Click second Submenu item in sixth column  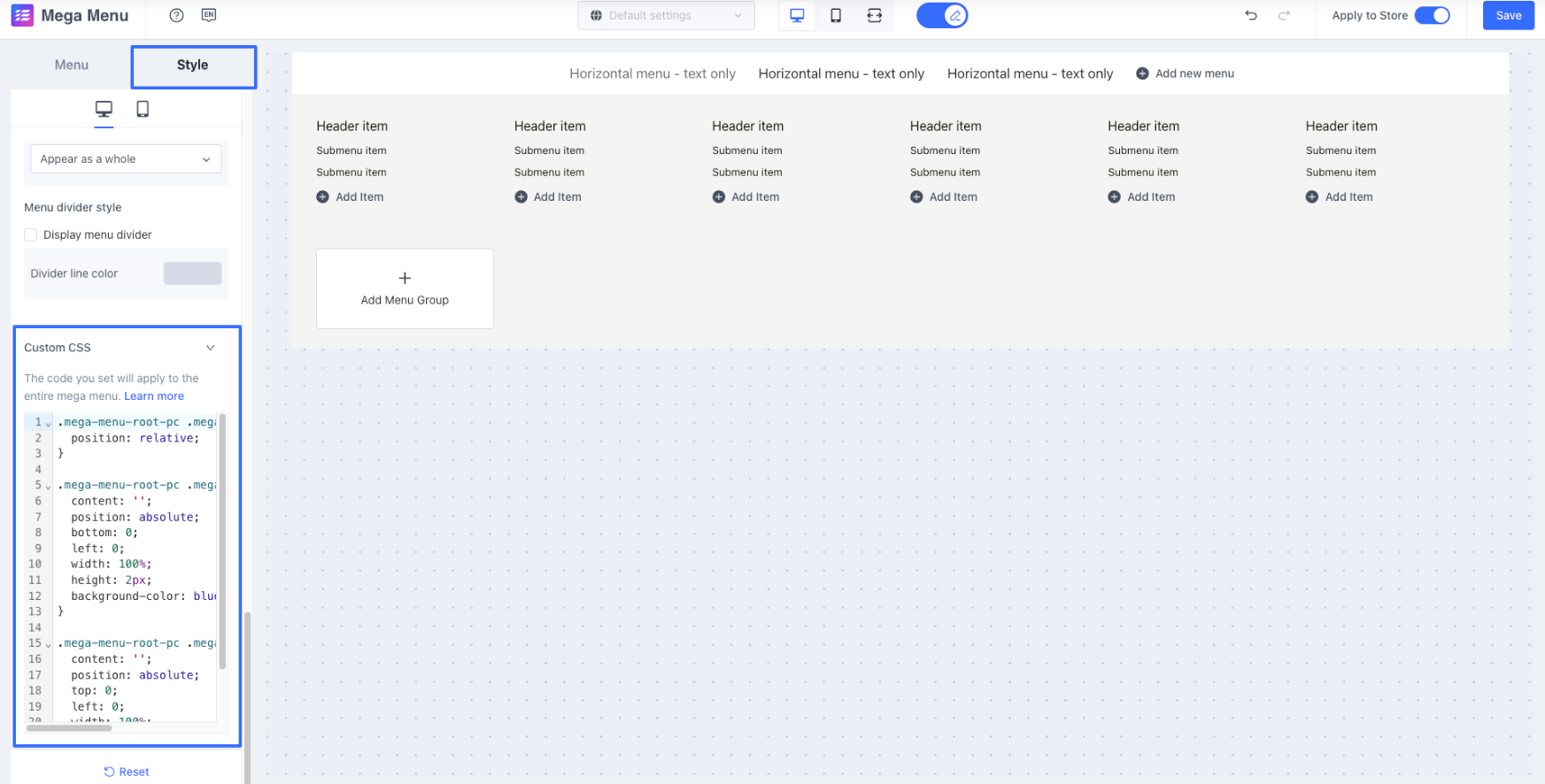point(1340,173)
